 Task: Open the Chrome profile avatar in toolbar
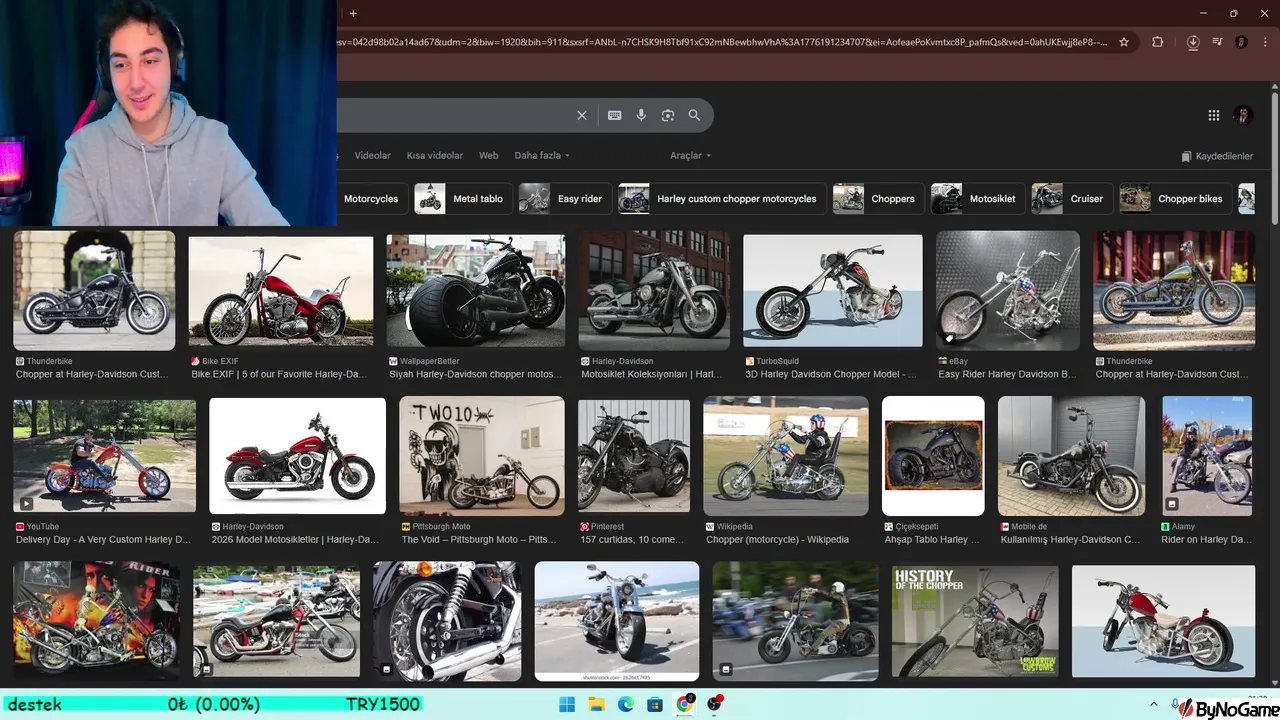click(1241, 42)
